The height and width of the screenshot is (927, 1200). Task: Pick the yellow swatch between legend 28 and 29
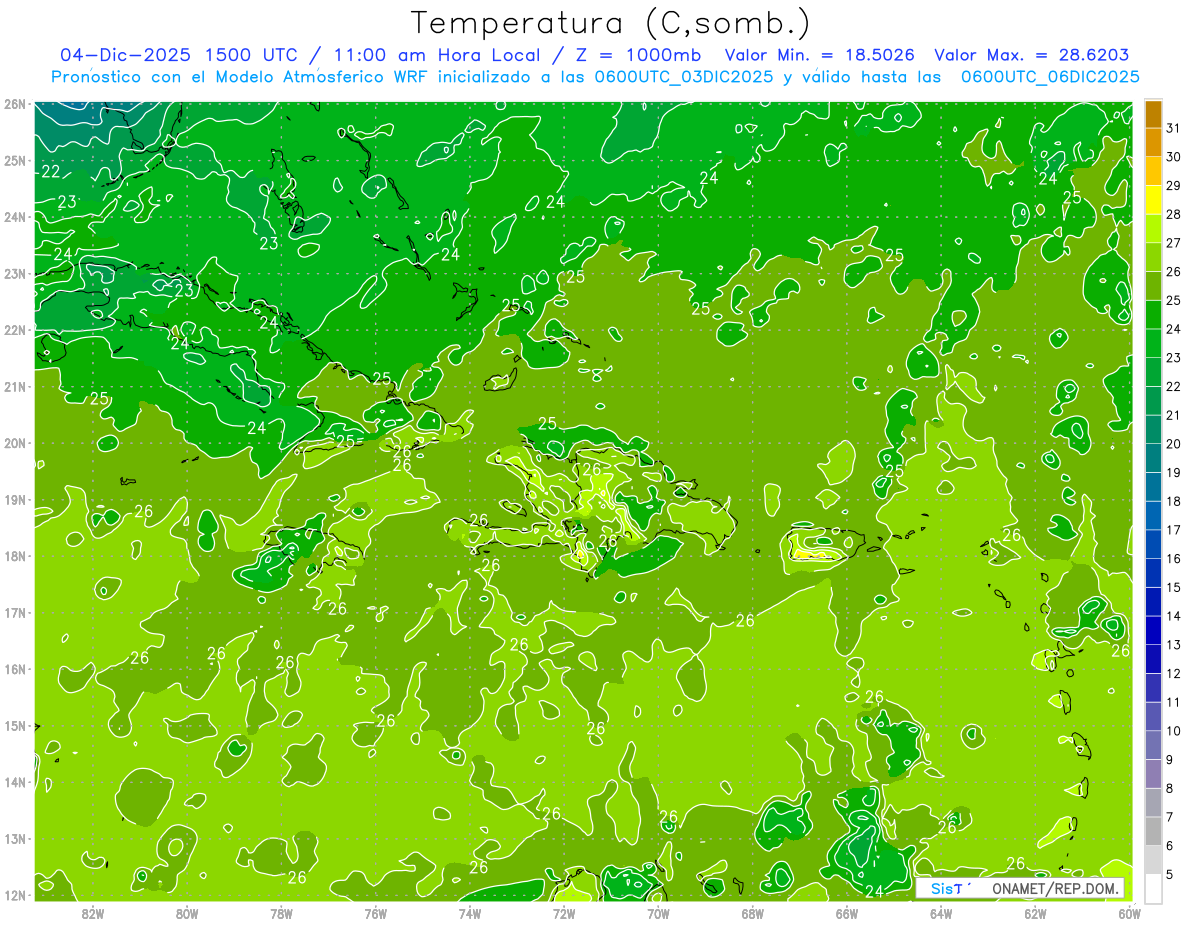pos(1154,200)
